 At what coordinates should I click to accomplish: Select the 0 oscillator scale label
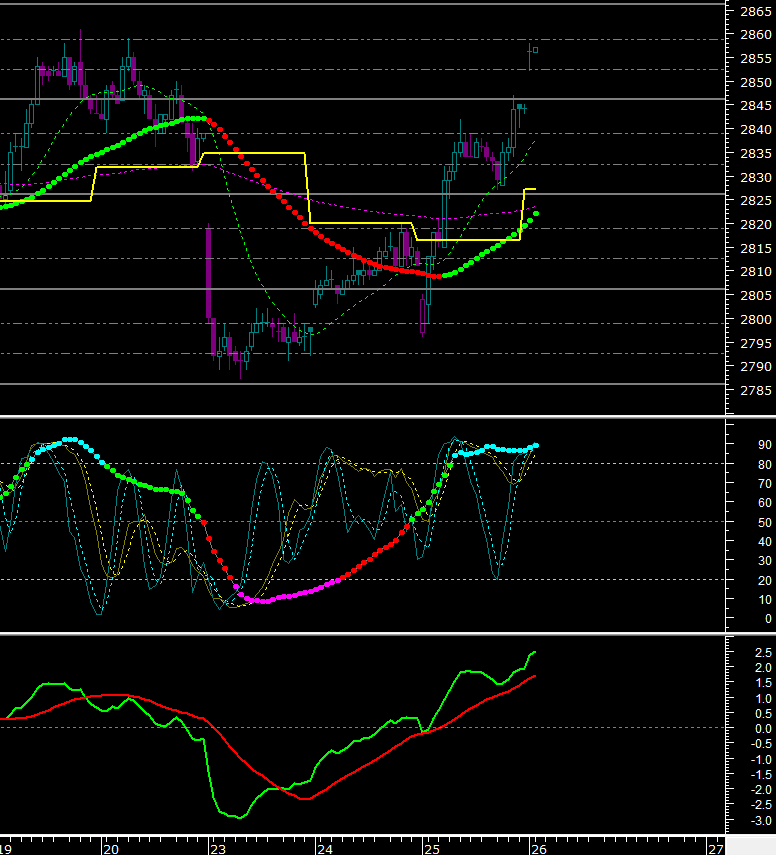point(768,619)
